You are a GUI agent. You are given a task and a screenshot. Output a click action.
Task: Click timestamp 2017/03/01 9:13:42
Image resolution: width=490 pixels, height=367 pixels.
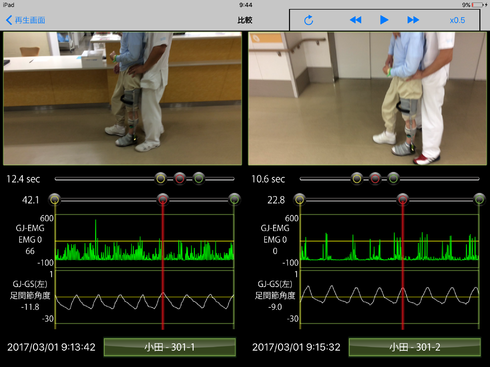51,347
